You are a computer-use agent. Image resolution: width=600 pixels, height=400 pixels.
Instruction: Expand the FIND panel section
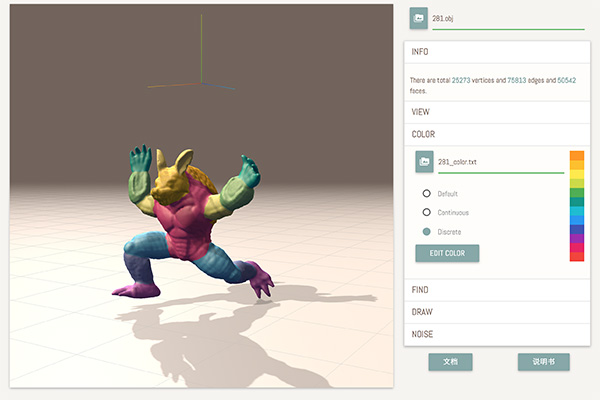pos(497,290)
